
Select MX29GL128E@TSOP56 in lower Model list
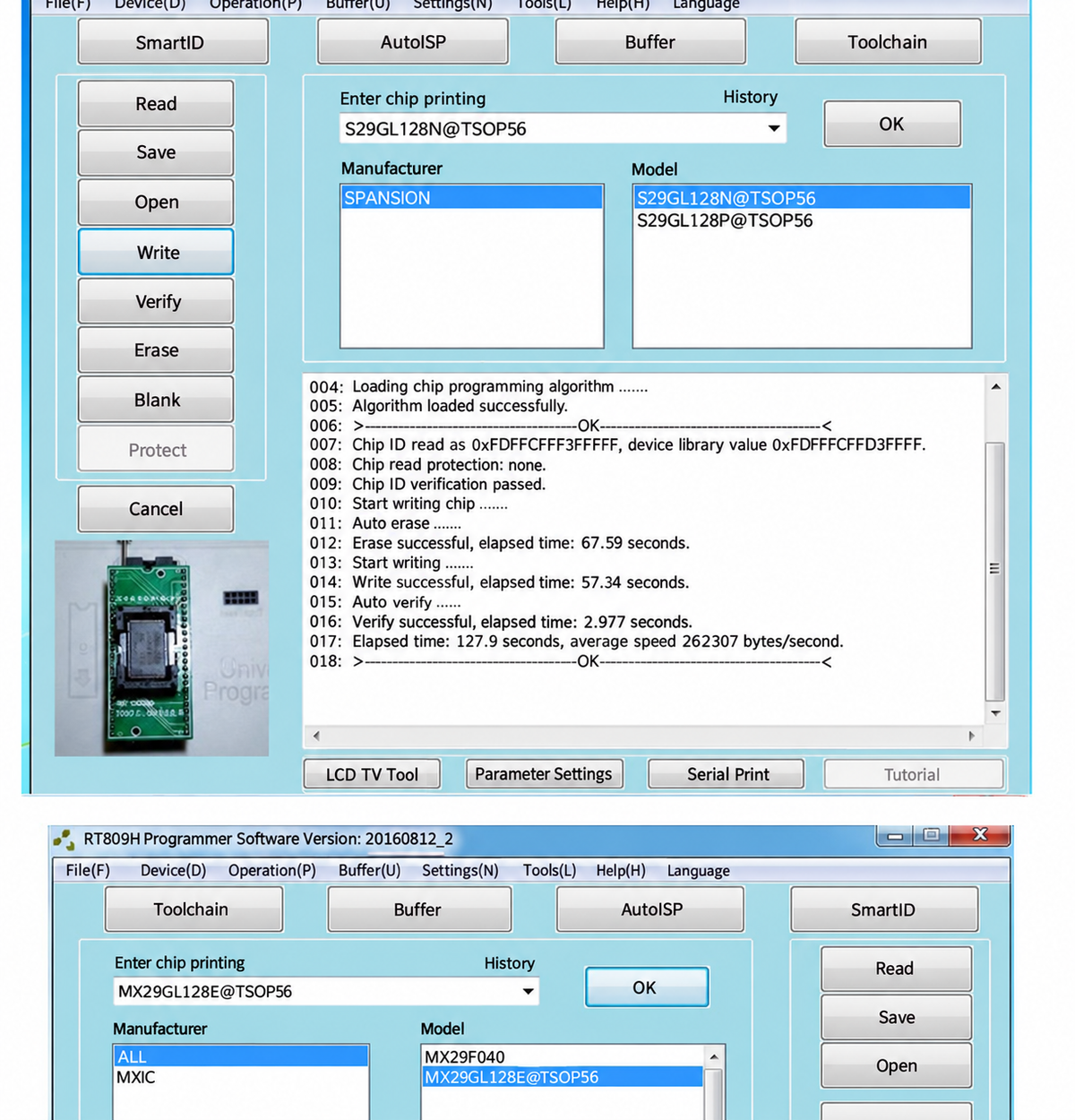(563, 1077)
